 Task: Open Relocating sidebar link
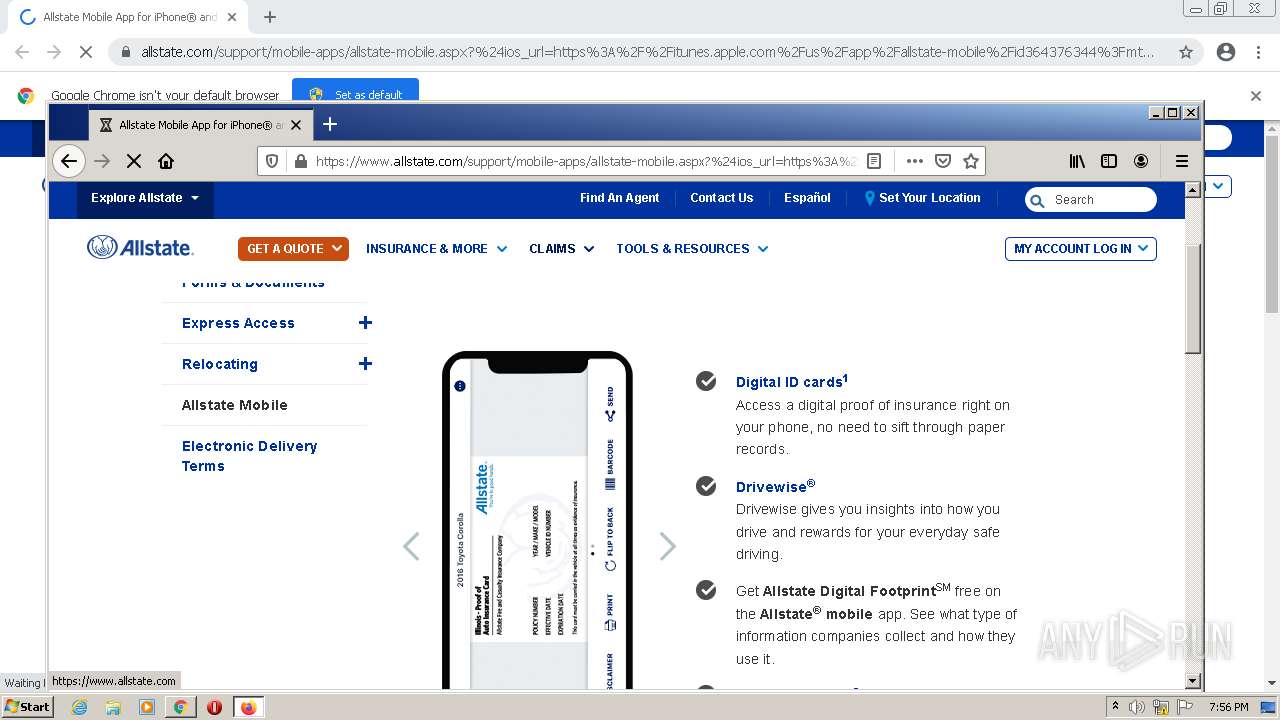[x=220, y=364]
